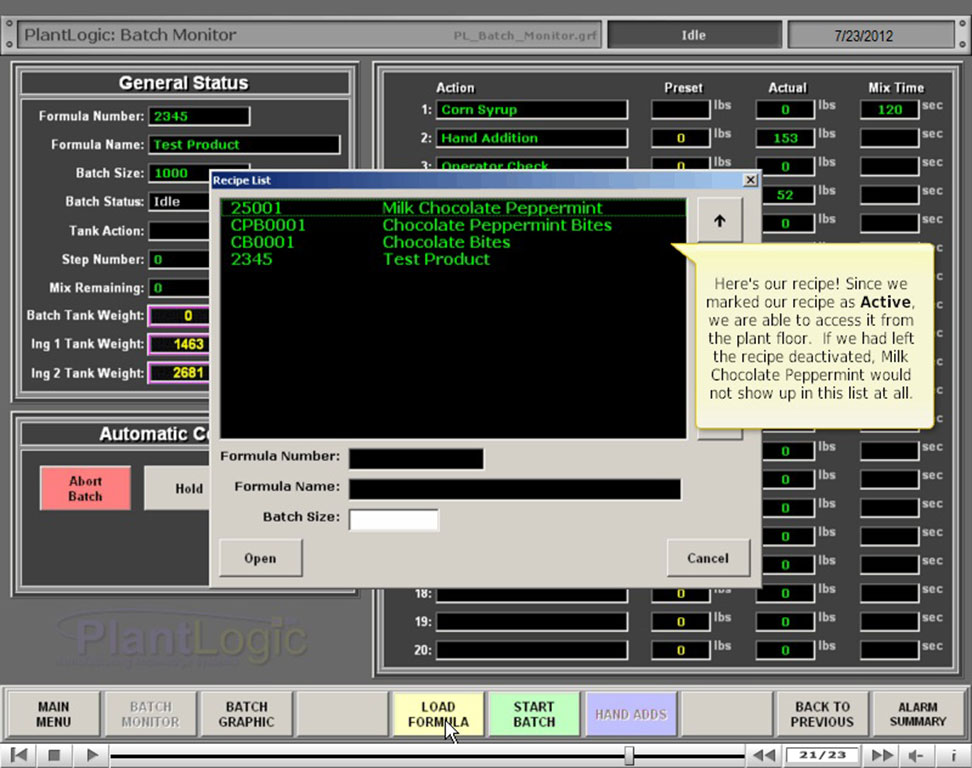Advance to the next slide with the double-right arrows
This screenshot has height=768, width=972.
[x=883, y=755]
